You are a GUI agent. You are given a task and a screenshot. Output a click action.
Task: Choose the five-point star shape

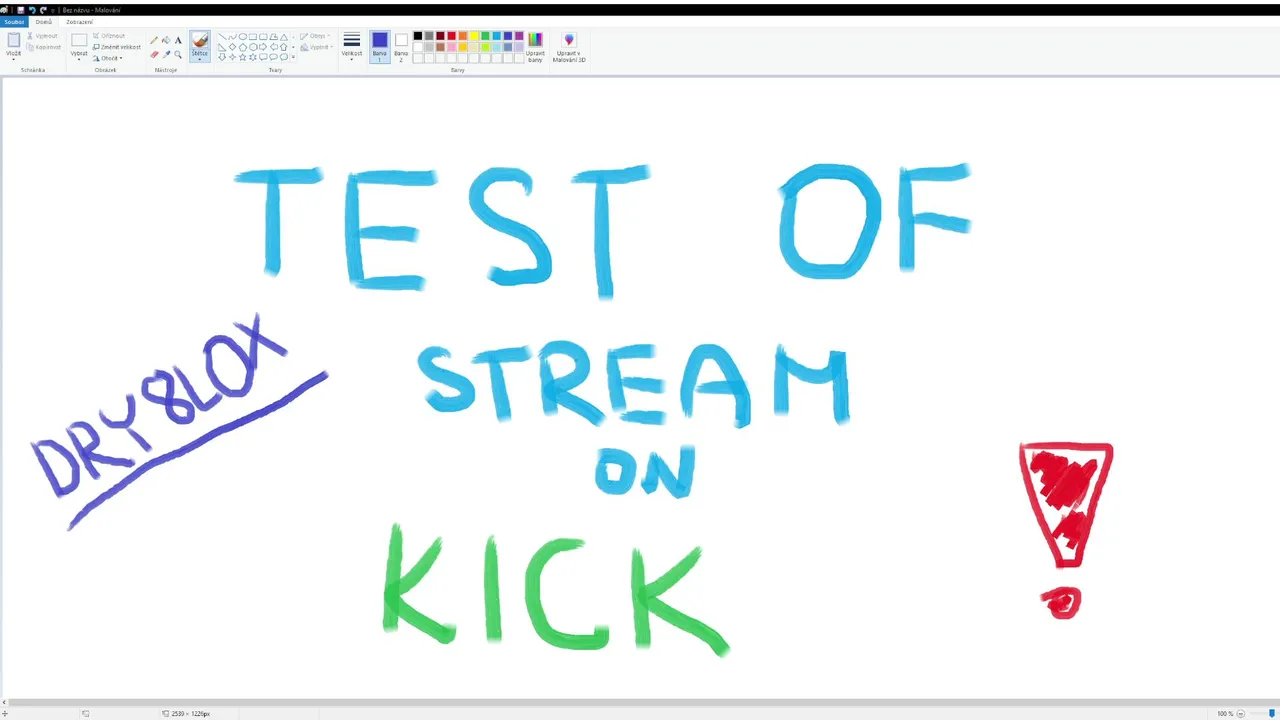[242, 57]
